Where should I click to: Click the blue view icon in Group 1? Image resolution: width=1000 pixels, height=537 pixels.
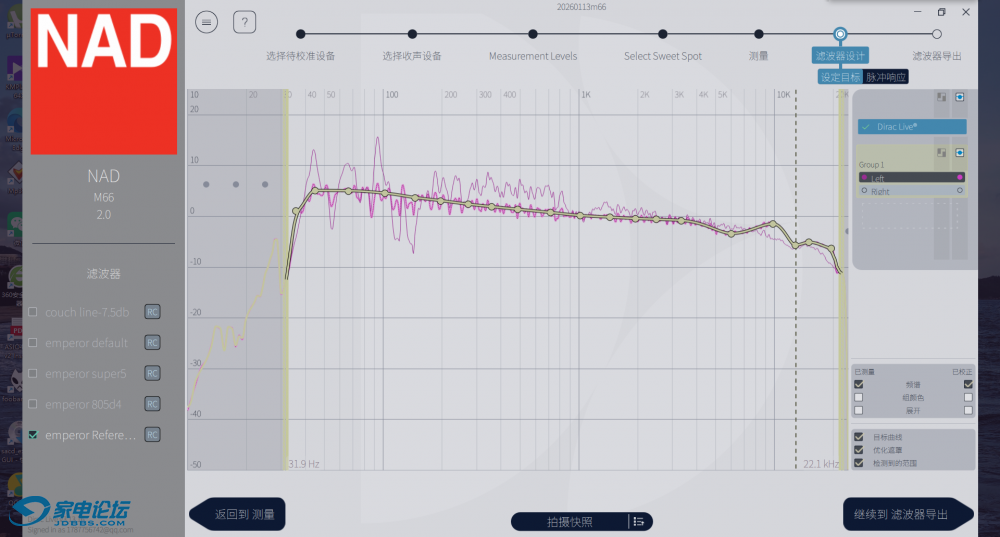959,152
